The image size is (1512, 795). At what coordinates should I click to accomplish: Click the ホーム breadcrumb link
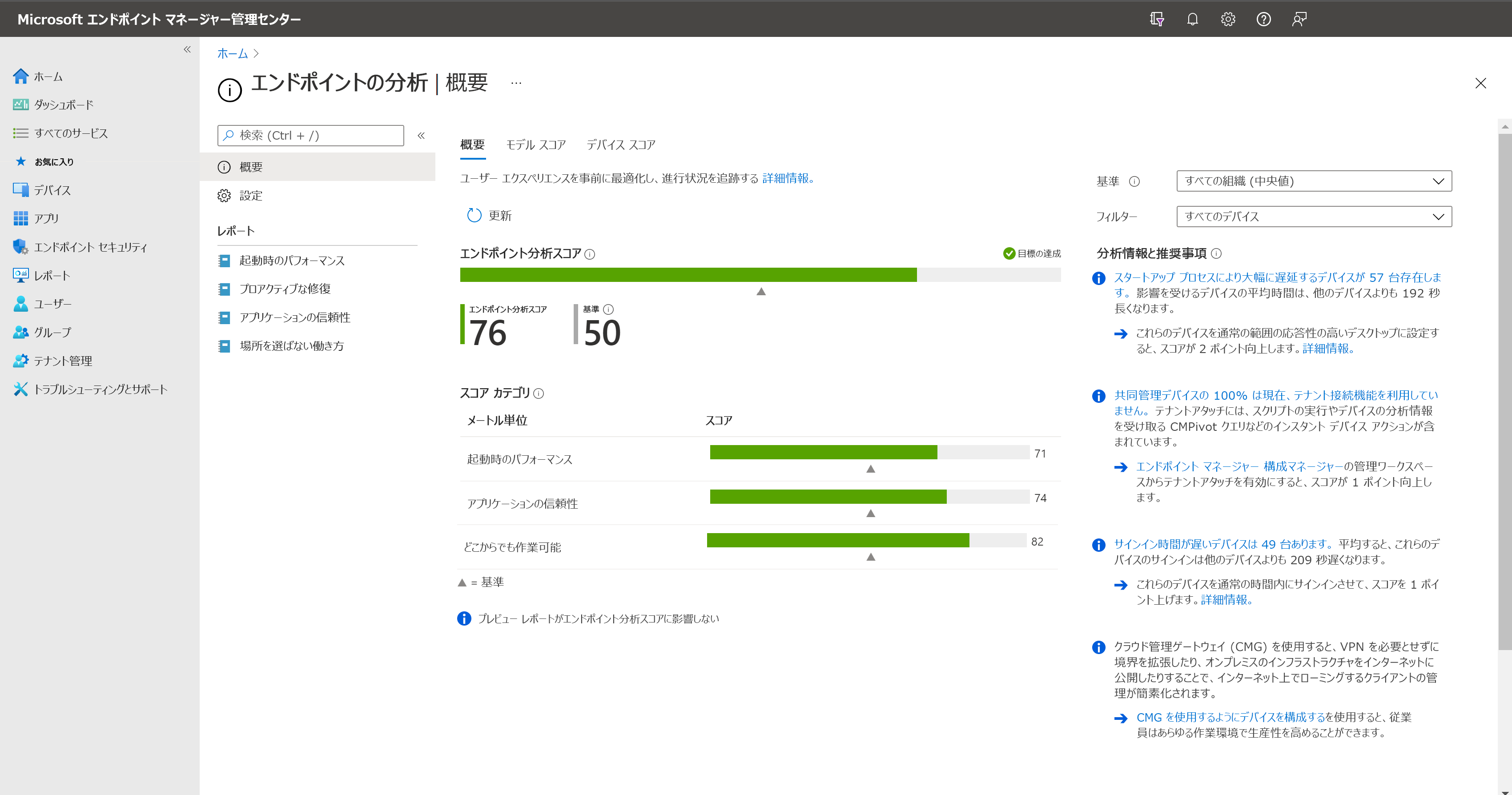pyautogui.click(x=233, y=53)
